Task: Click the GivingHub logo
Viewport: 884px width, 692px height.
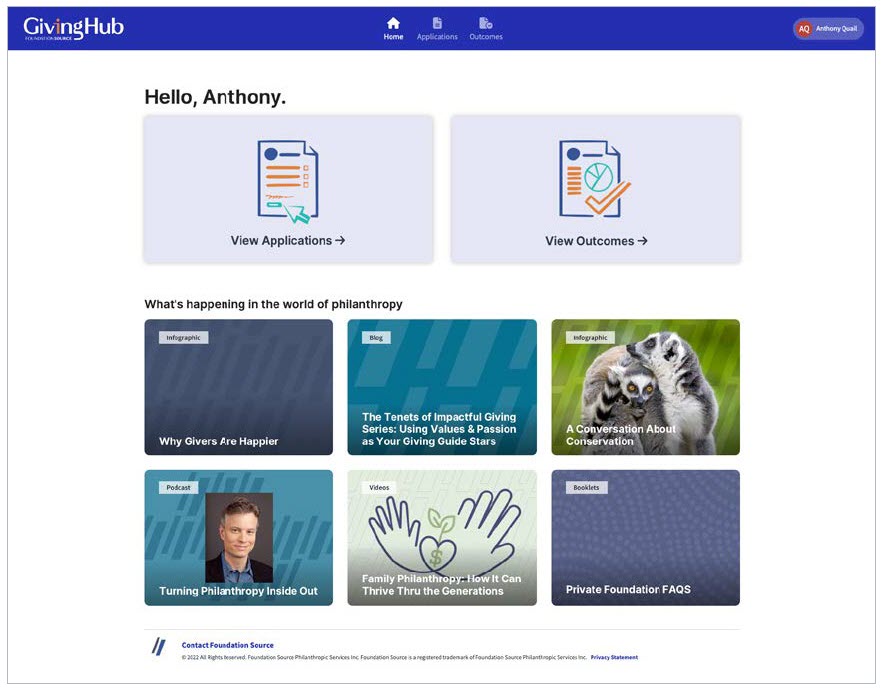Action: coord(73,28)
